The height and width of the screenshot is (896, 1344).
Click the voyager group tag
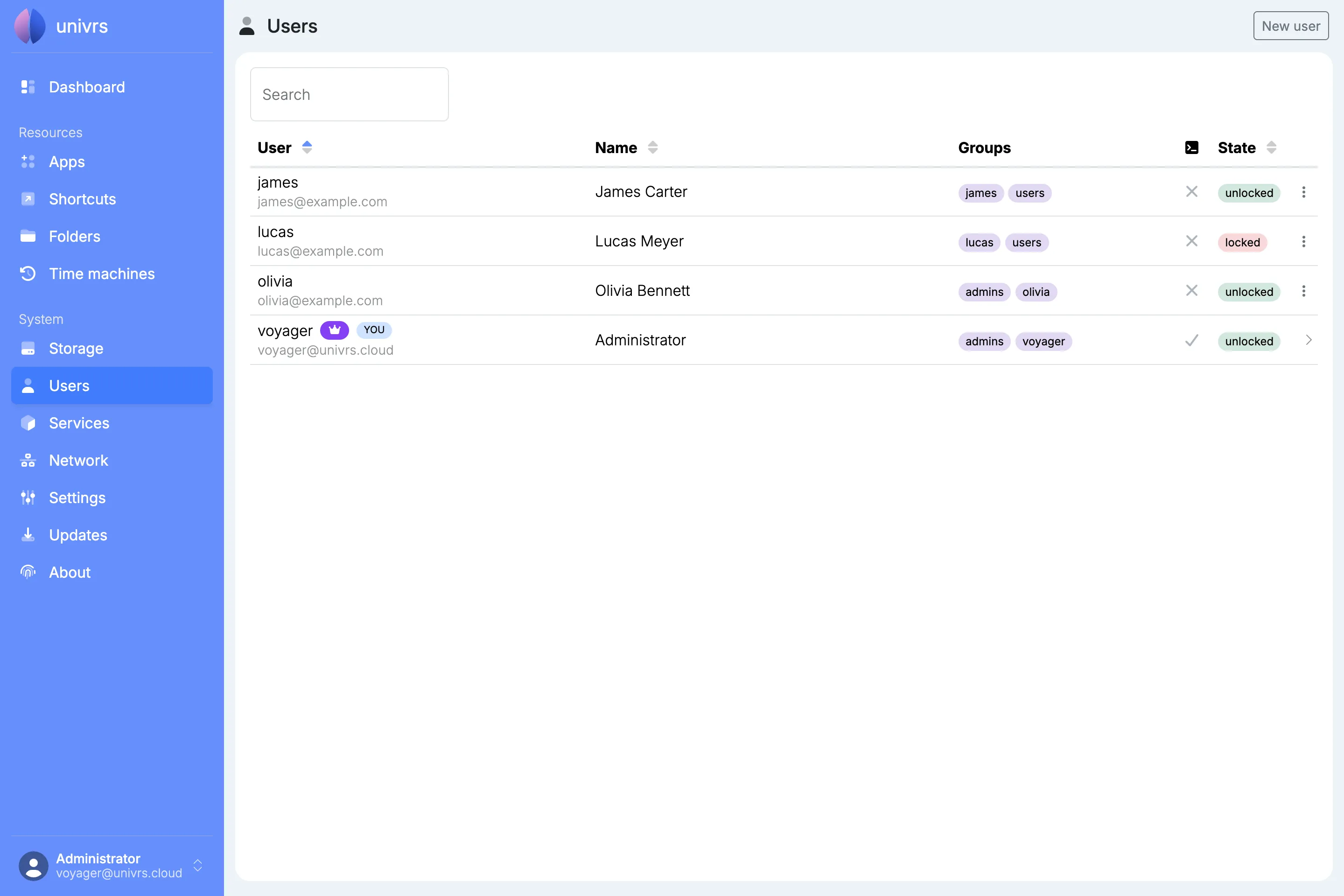[1043, 341]
